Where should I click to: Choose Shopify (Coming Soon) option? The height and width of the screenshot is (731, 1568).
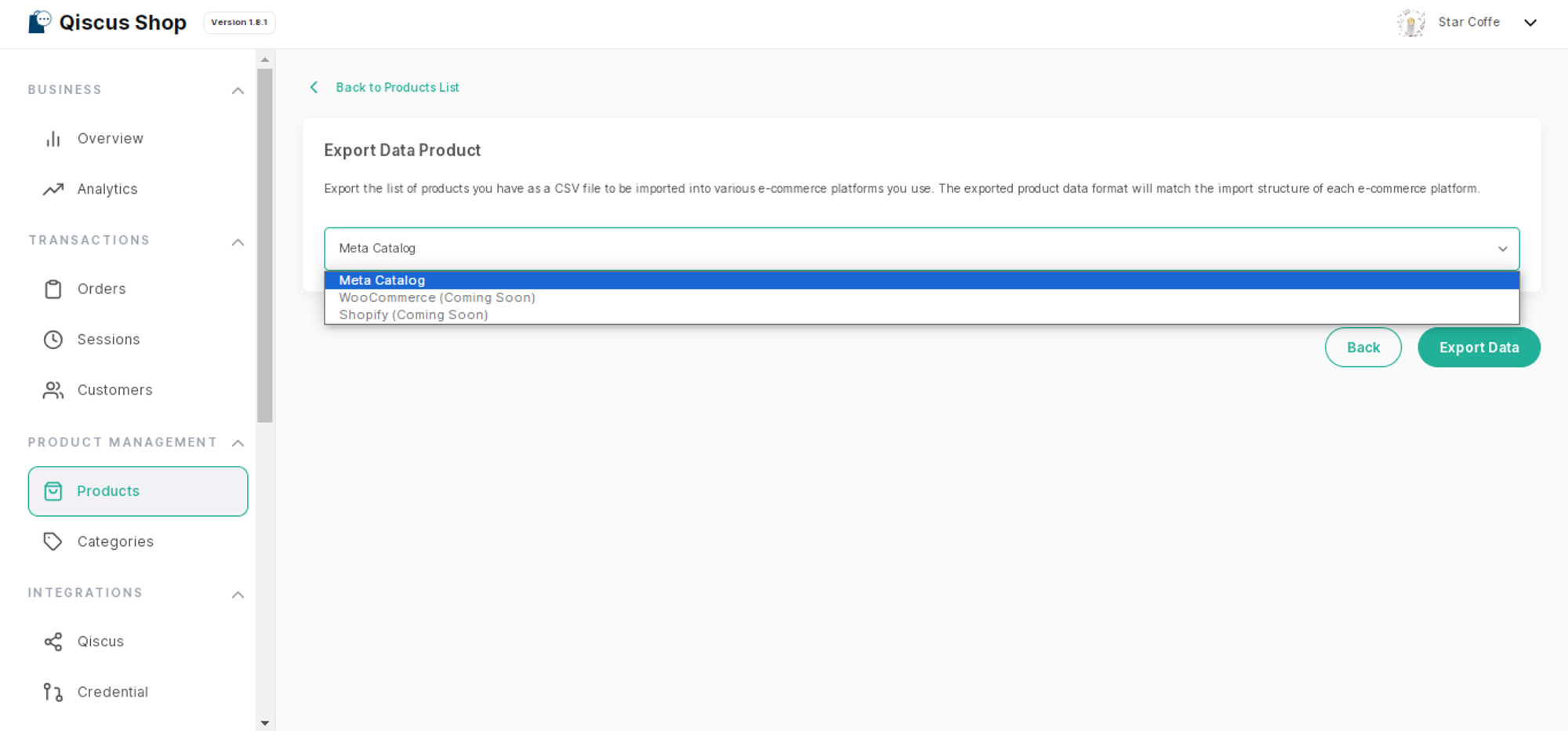921,315
